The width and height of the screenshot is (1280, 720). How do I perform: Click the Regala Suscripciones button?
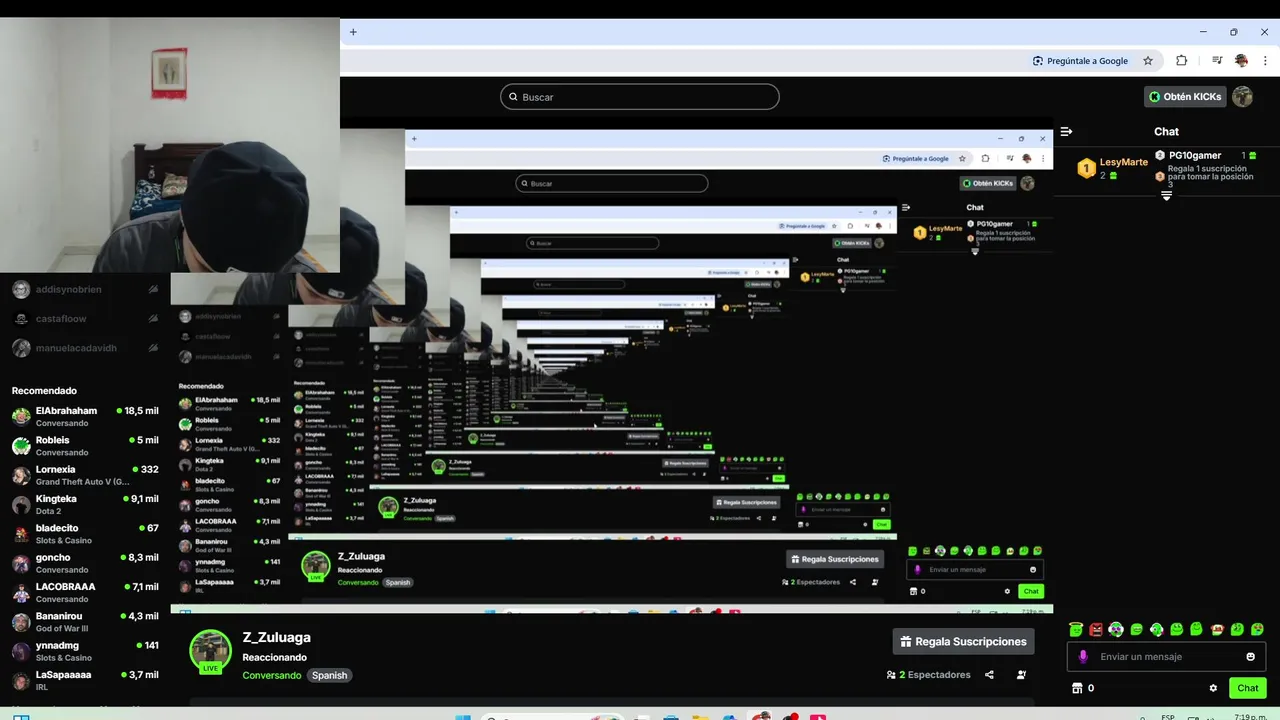[x=963, y=641]
